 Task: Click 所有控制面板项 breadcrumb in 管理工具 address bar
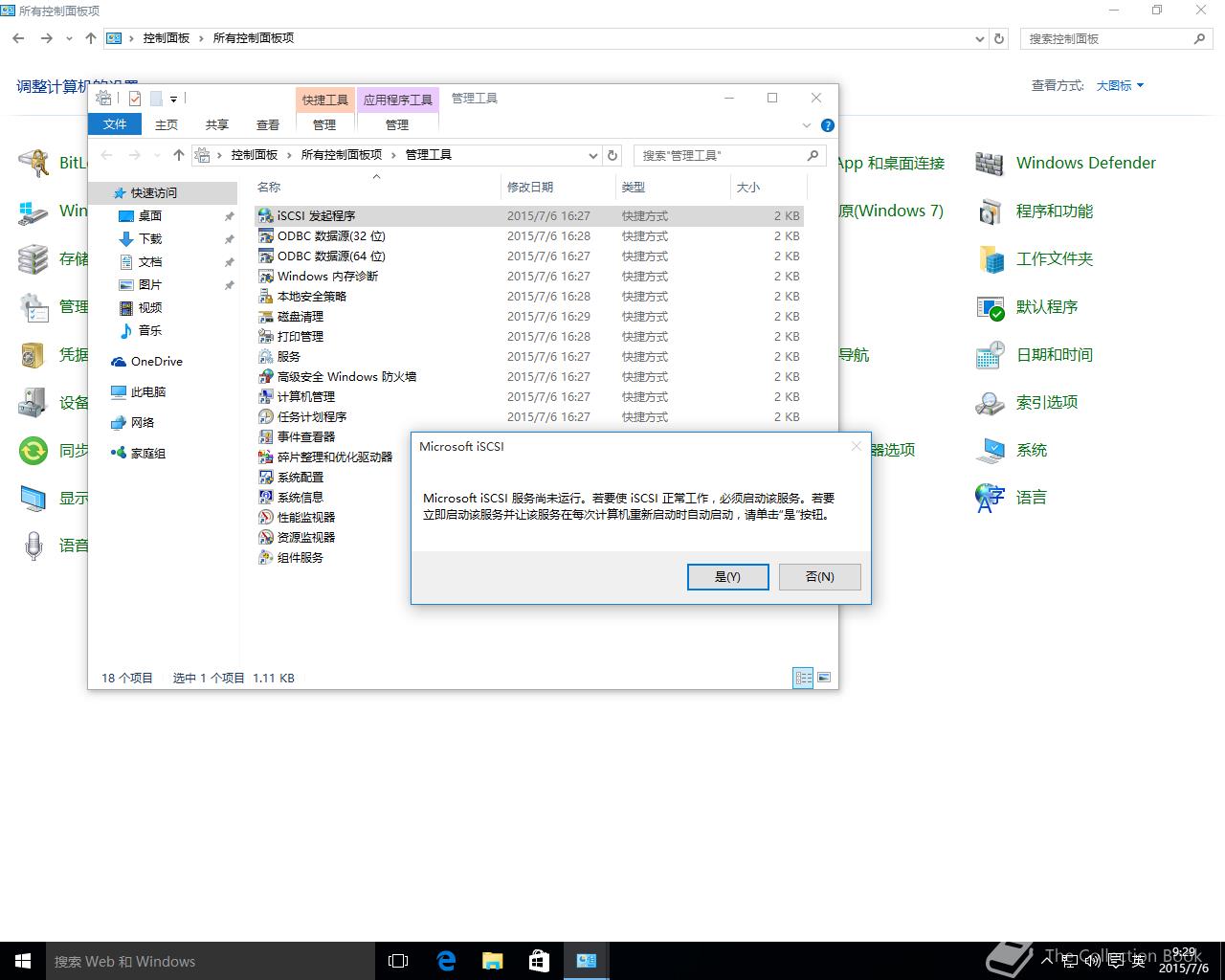tap(342, 155)
